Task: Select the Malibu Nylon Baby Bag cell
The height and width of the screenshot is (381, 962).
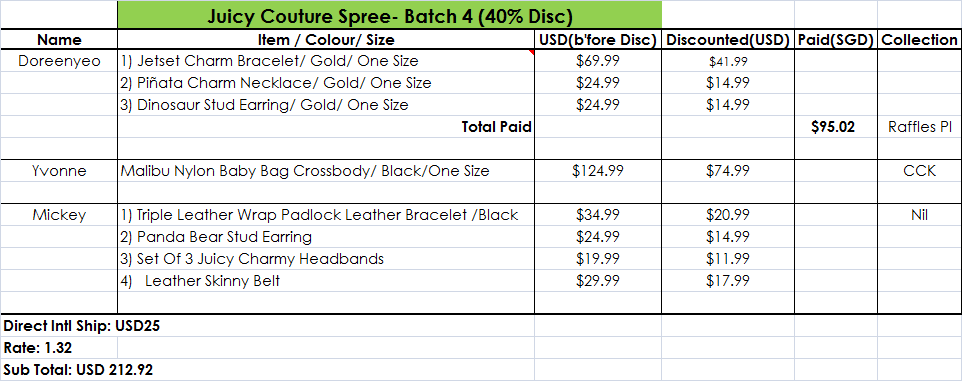Action: [326, 171]
